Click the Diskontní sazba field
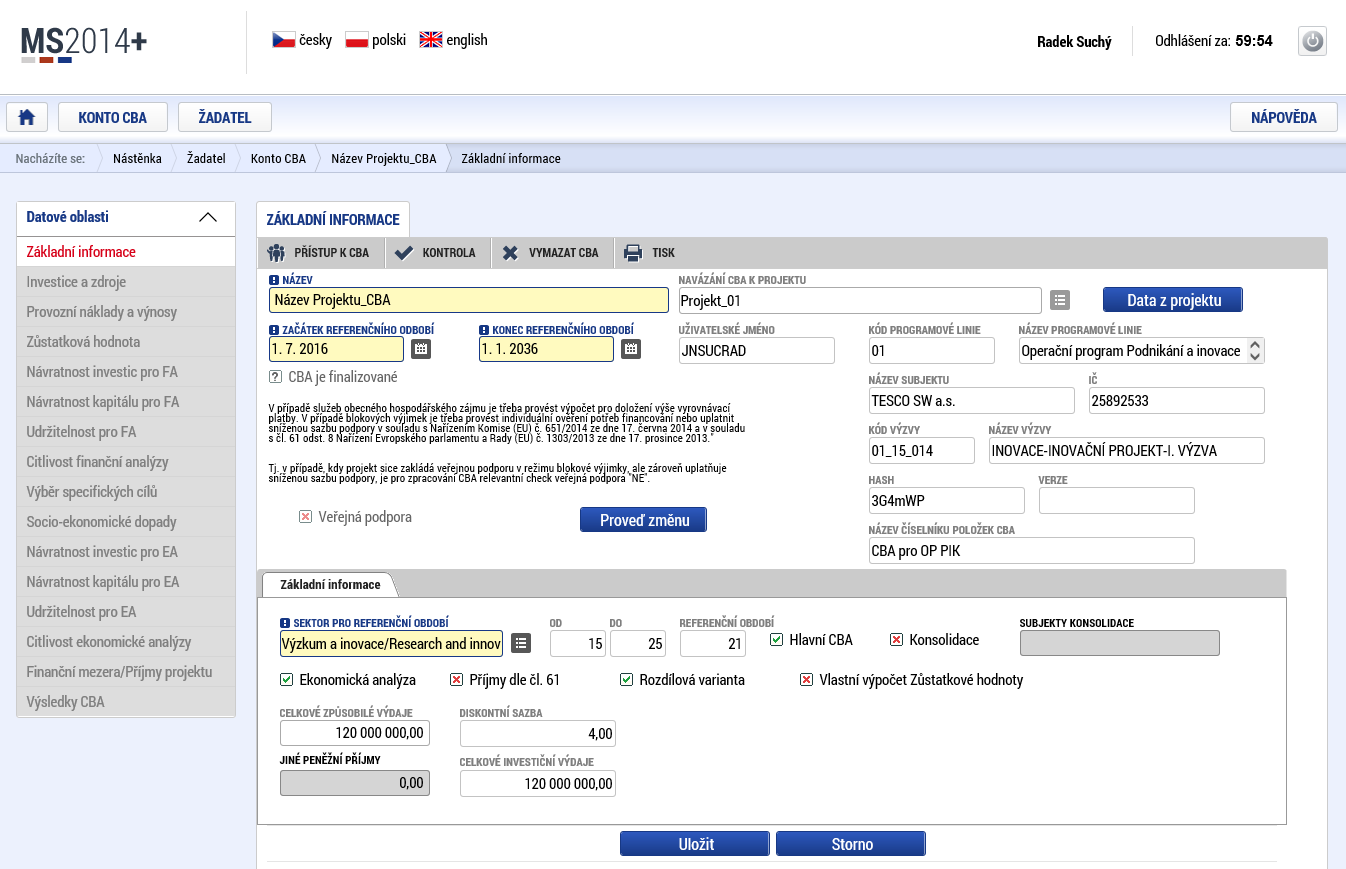 [538, 734]
